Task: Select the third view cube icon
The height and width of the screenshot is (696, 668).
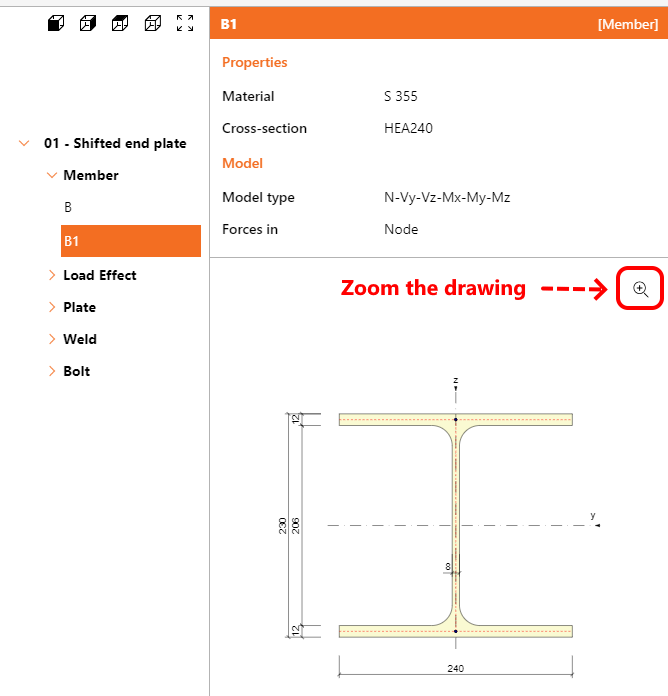Action: [120, 23]
